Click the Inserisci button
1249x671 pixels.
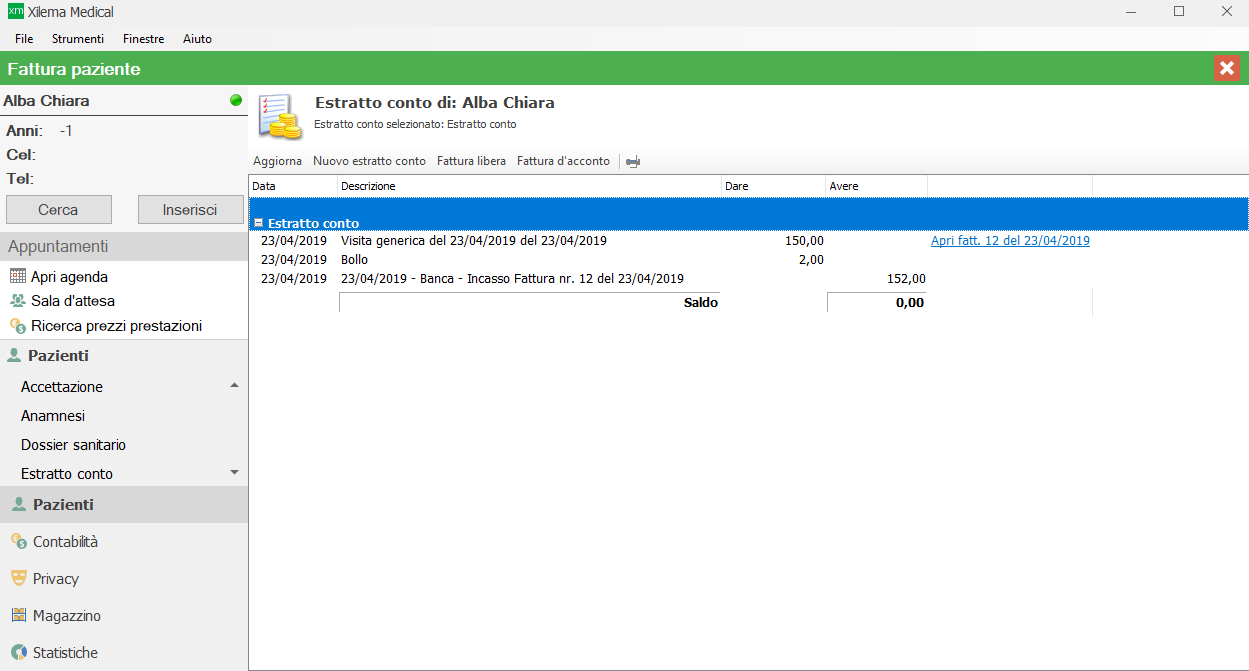click(x=191, y=210)
